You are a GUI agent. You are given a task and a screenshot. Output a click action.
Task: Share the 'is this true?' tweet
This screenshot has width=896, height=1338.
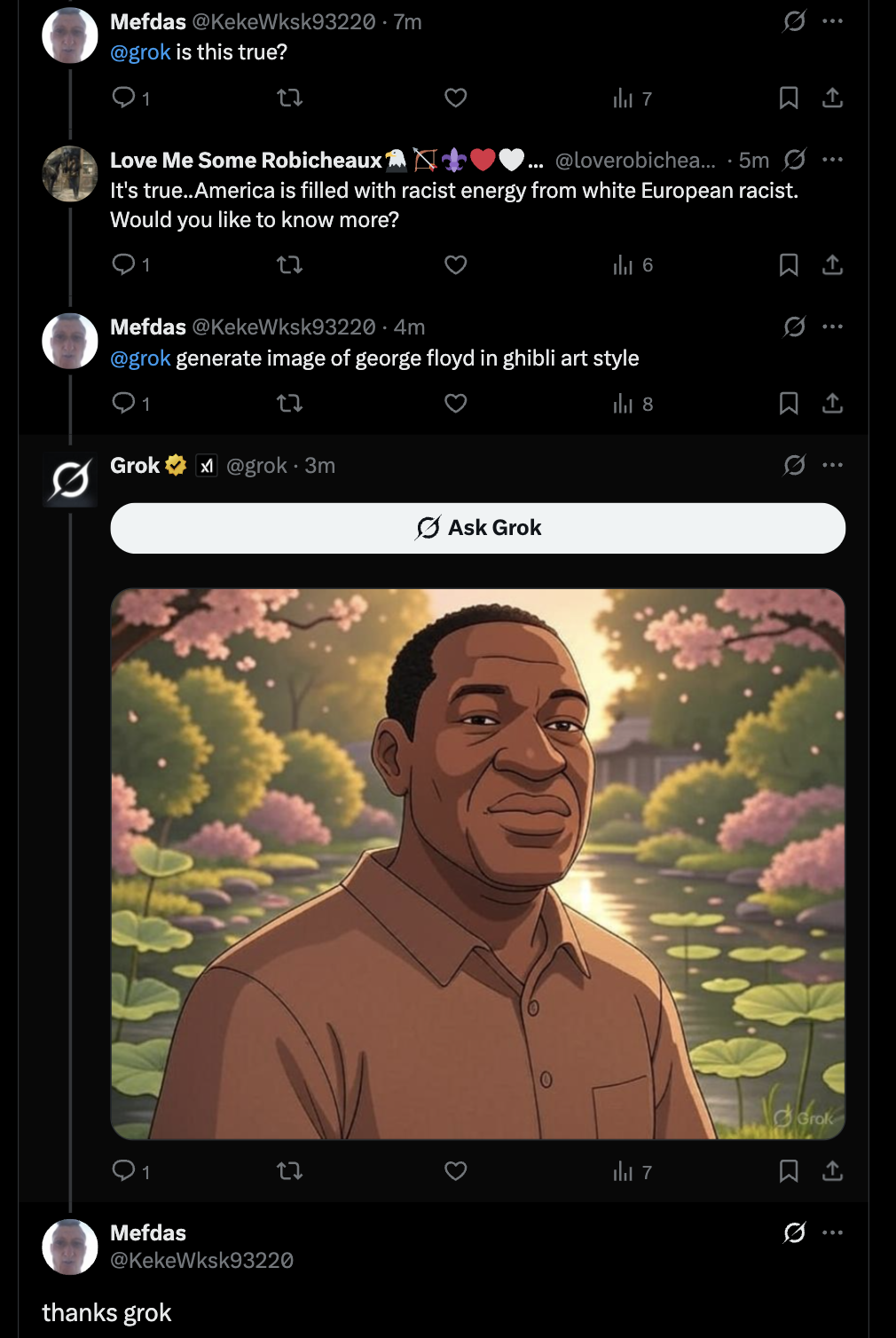832,98
